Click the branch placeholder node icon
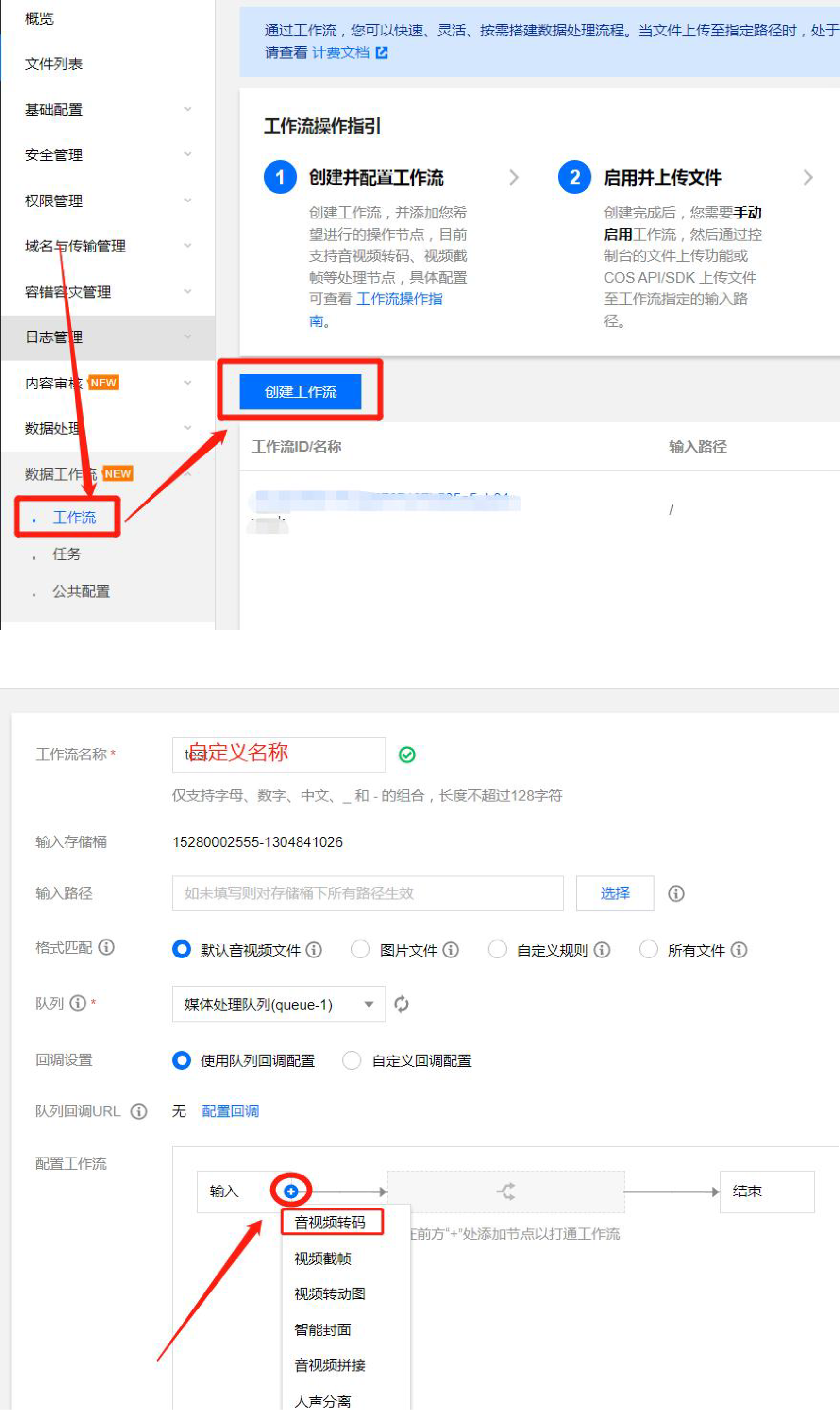840x1410 pixels. 506,1192
